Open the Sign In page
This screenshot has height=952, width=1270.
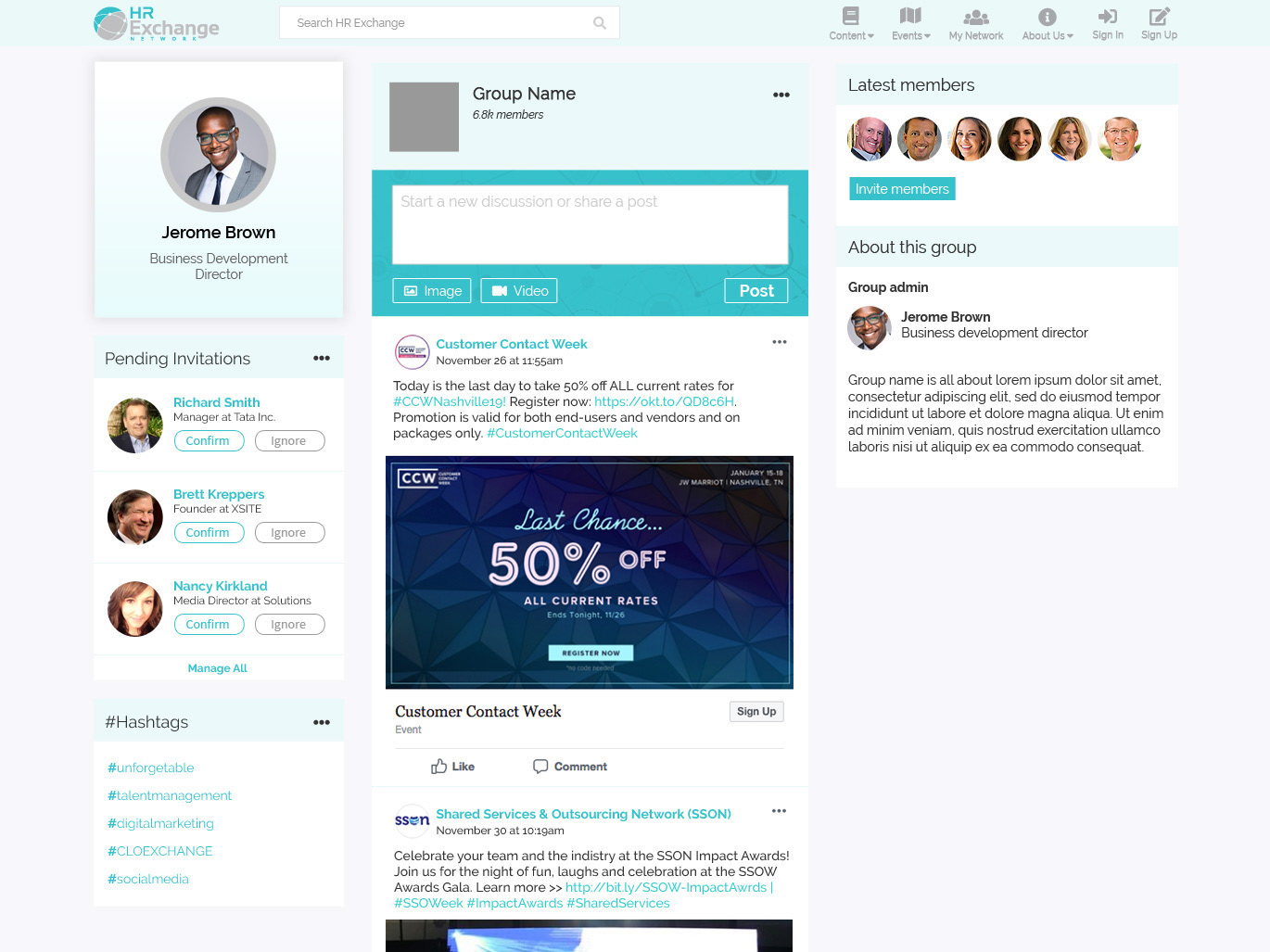[1108, 24]
